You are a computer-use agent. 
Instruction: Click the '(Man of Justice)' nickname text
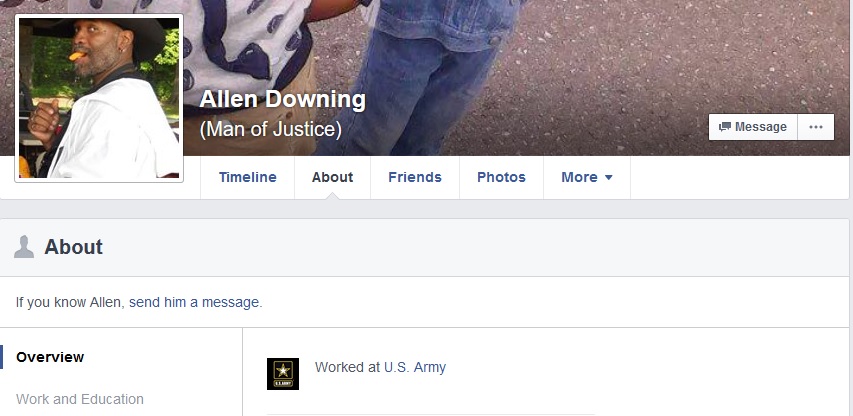271,129
